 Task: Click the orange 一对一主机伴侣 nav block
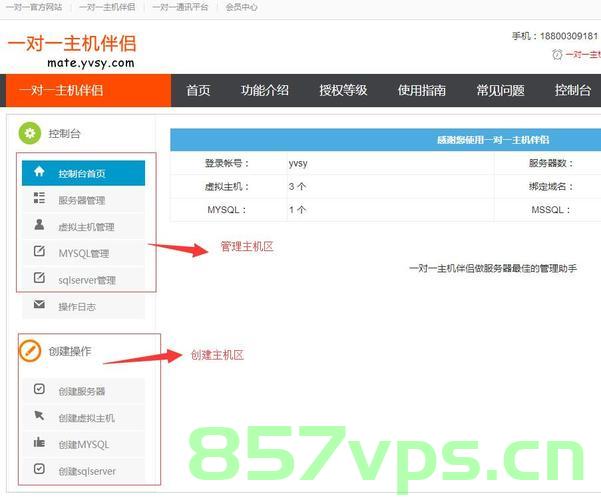(89, 90)
